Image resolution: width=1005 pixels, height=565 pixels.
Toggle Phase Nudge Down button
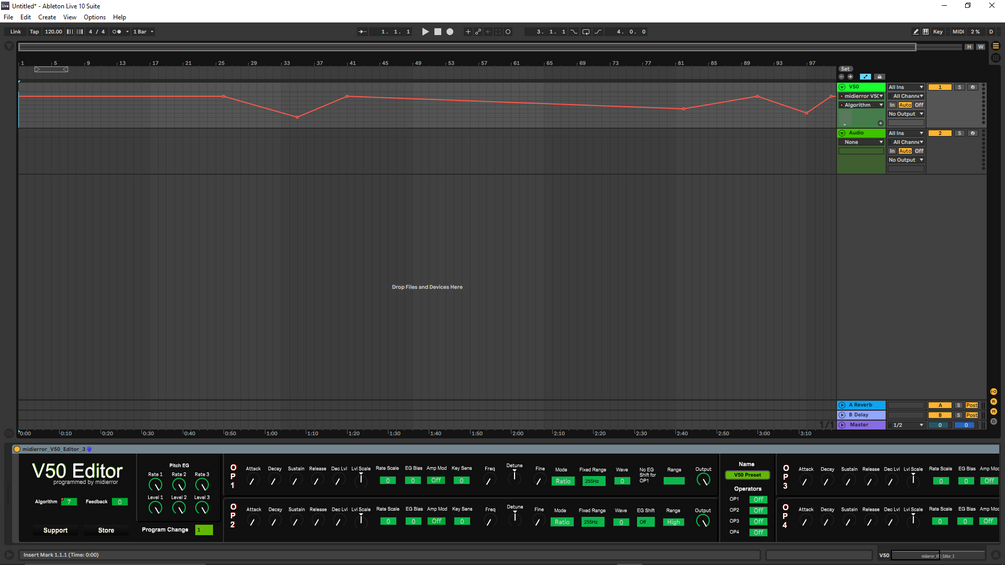click(70, 31)
